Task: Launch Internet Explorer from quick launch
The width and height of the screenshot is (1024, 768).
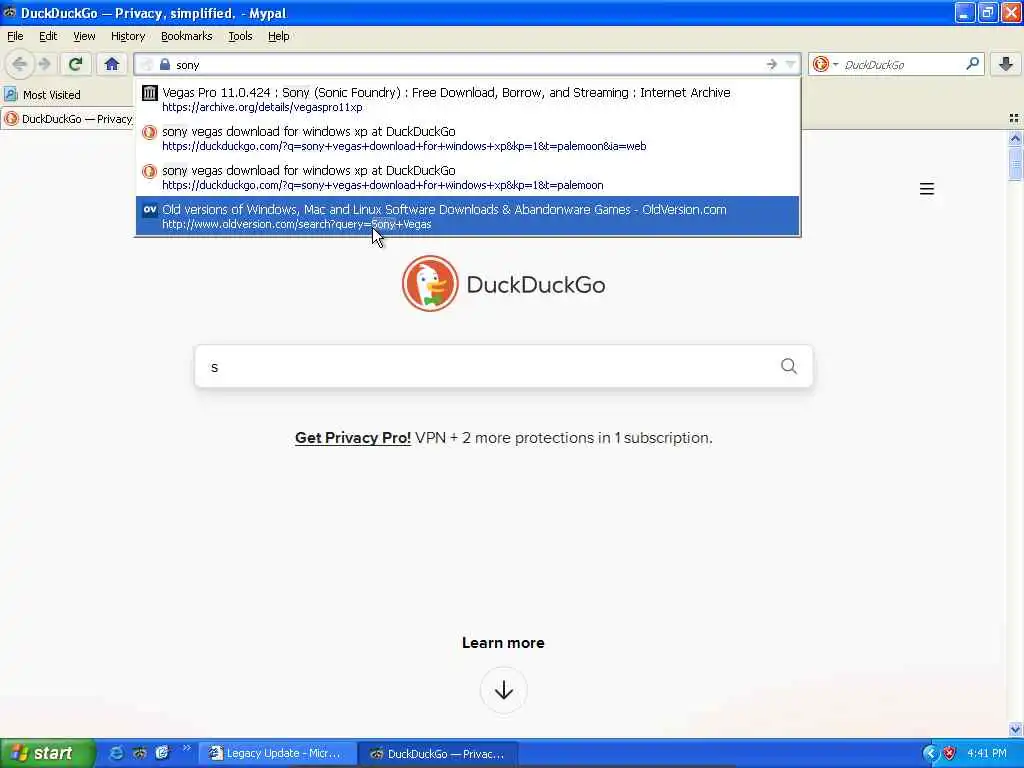Action: click(x=116, y=753)
